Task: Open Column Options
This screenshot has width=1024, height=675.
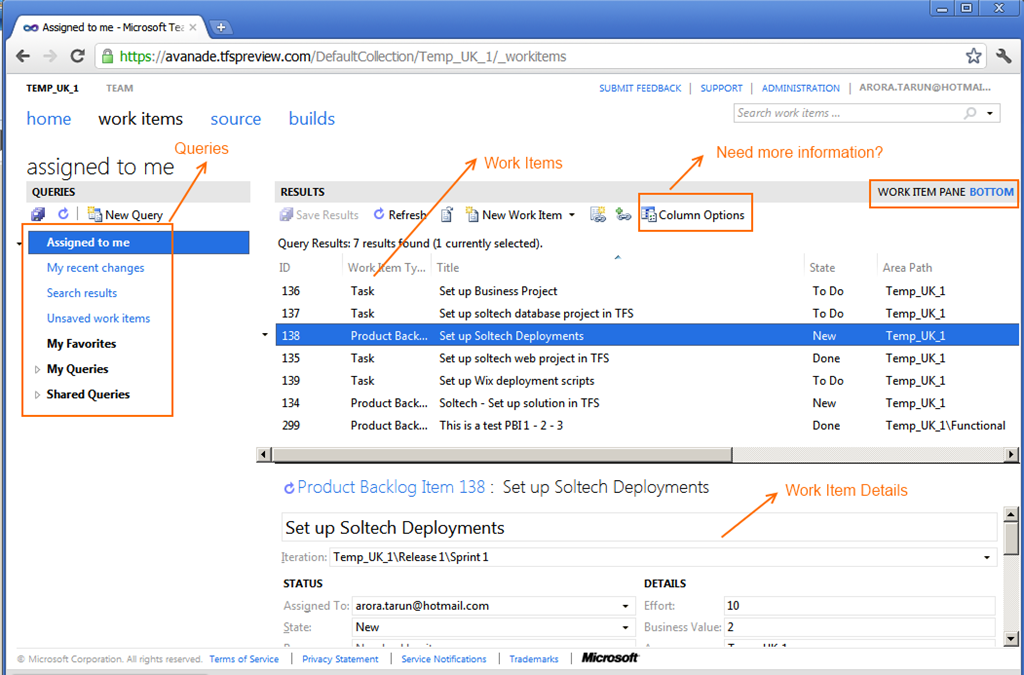Action: [x=693, y=215]
